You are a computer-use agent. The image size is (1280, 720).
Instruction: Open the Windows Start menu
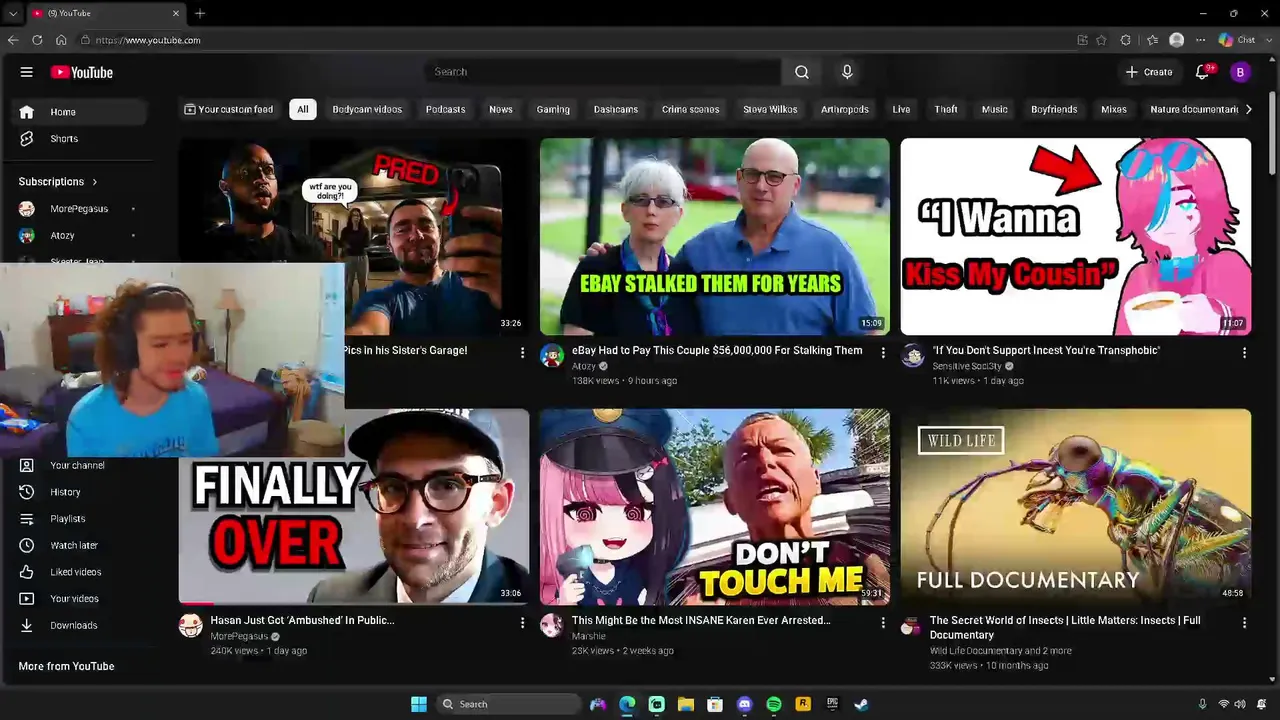[x=419, y=704]
